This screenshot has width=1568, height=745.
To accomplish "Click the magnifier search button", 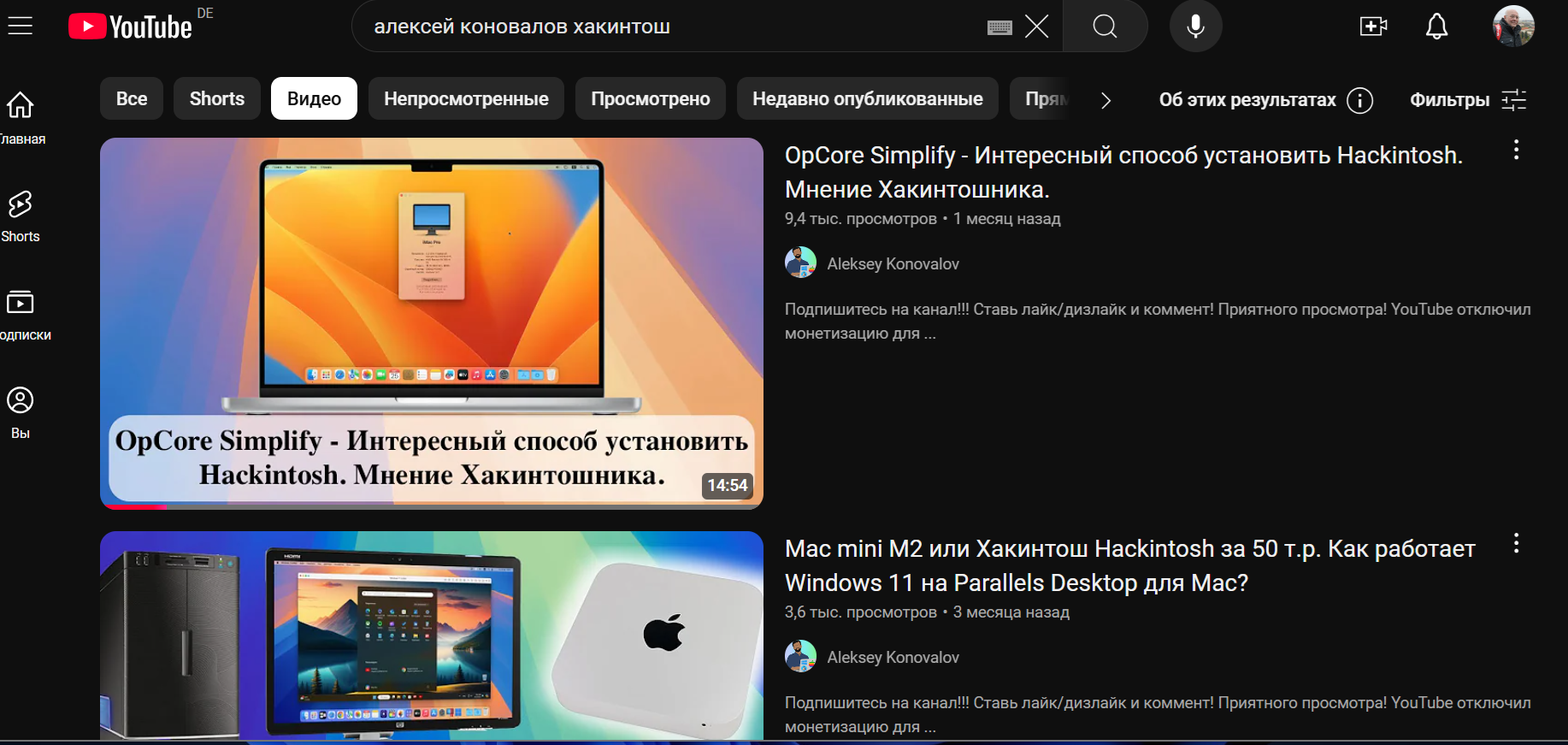I will (1105, 27).
